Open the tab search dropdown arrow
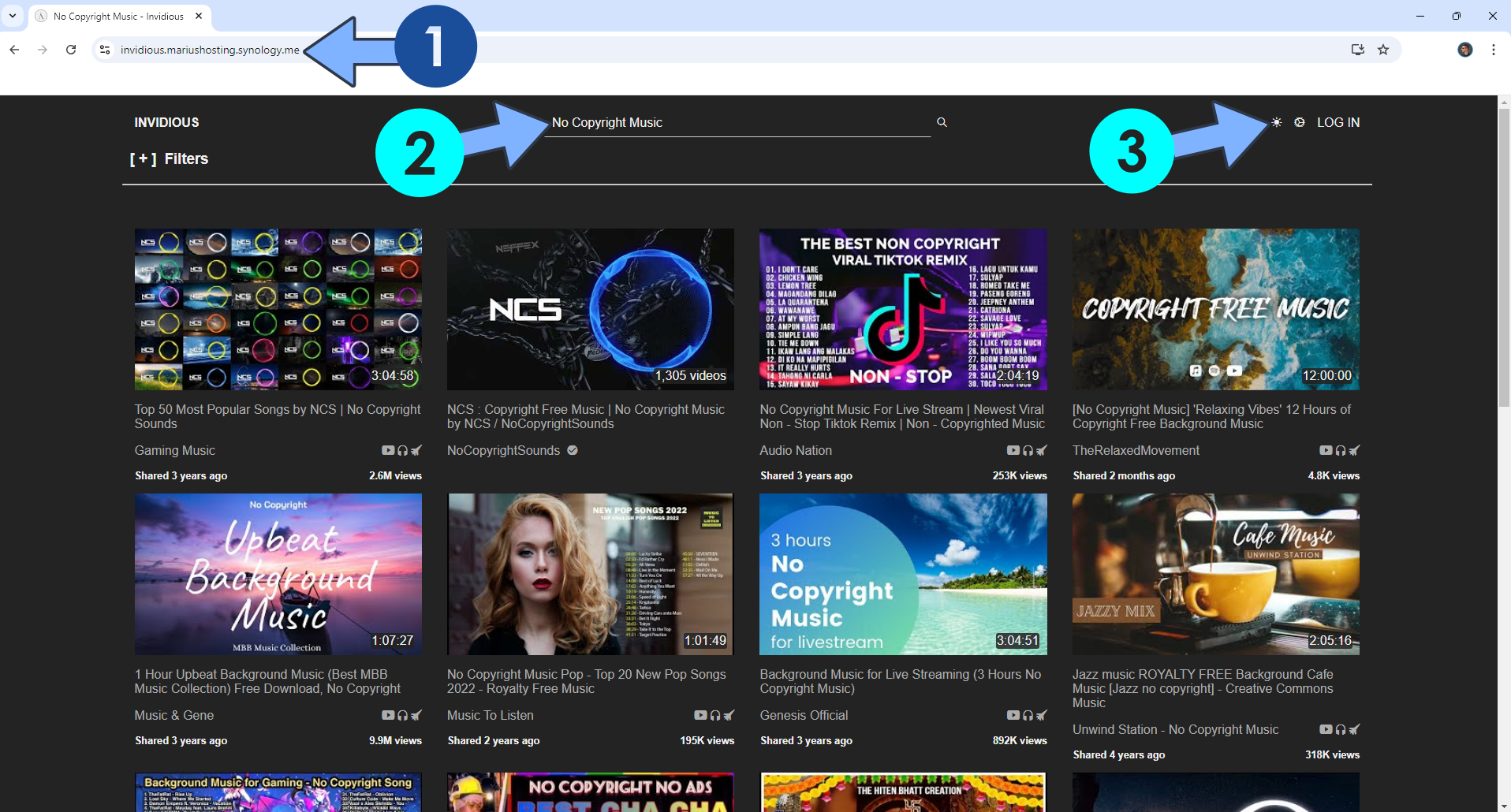 pyautogui.click(x=13, y=16)
